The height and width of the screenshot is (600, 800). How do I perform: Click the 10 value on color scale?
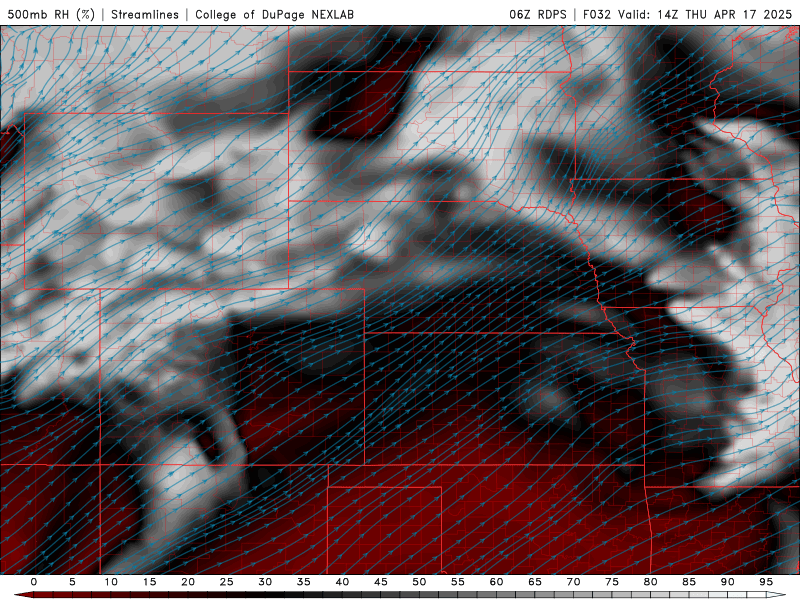tap(111, 582)
